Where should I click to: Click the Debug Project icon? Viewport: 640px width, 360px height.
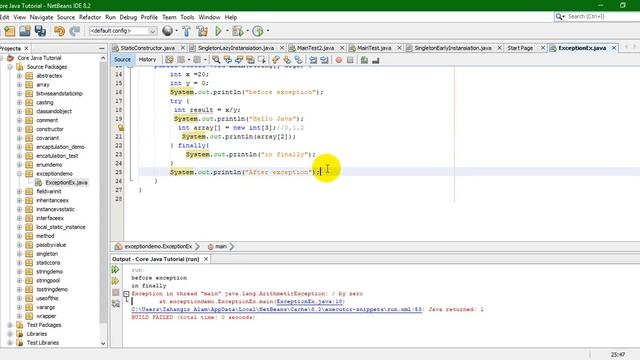click(x=237, y=31)
